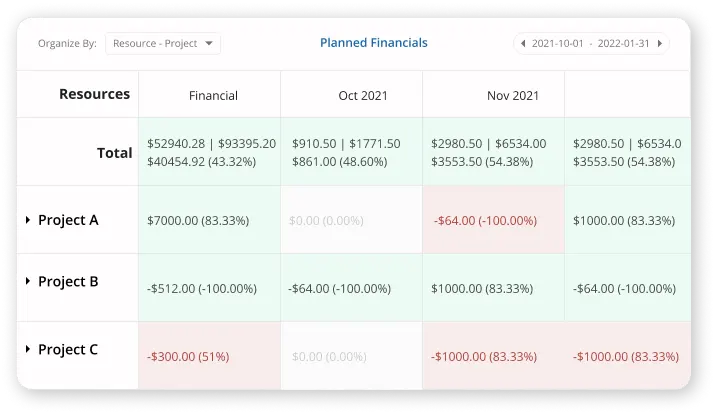The image size is (715, 414).
Task: Go to previous date range arrow
Action: click(522, 44)
